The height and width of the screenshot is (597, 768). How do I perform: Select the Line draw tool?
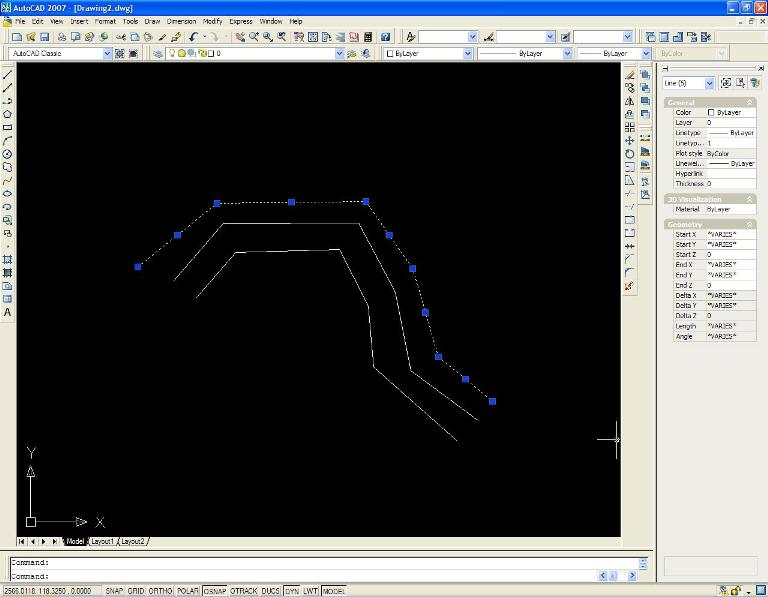[7, 74]
